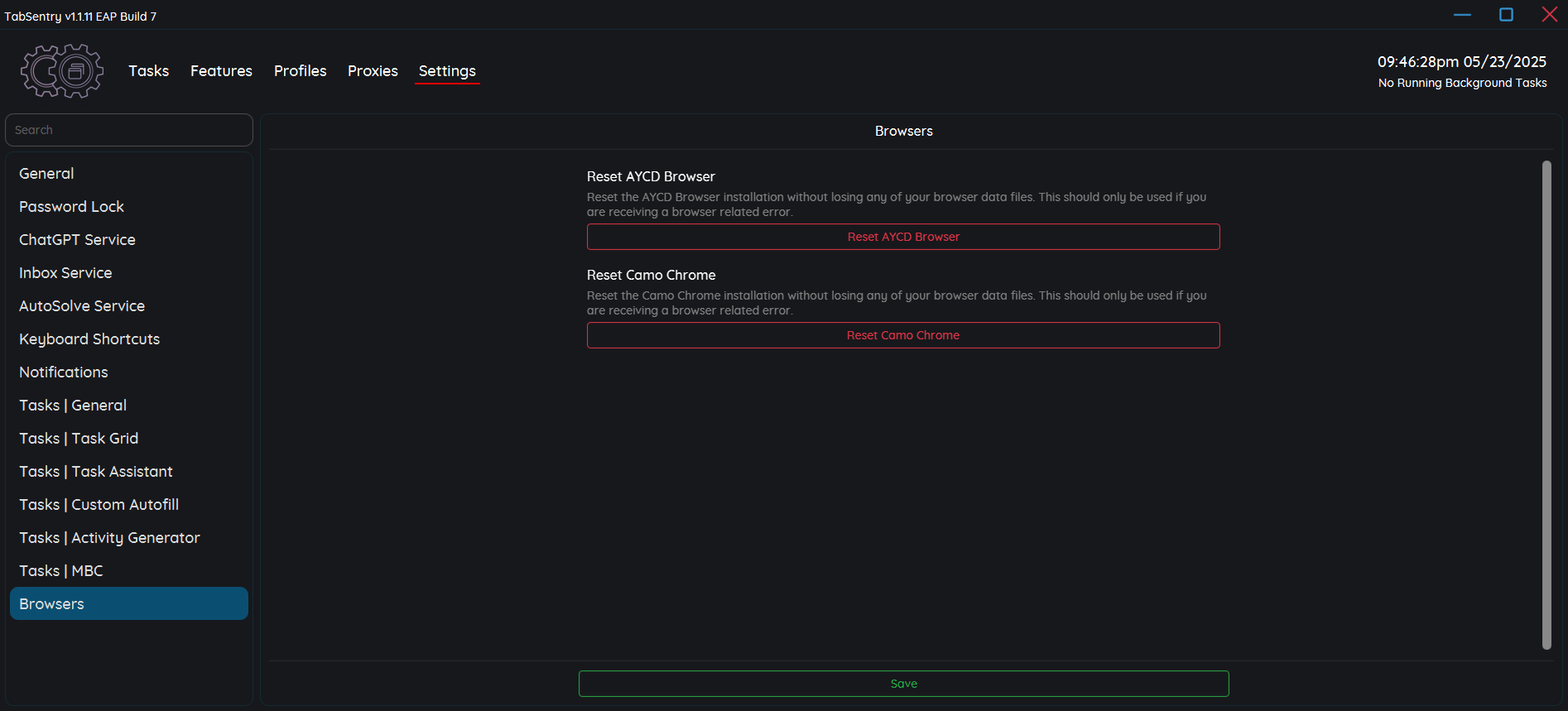Select Password Lock in sidebar
Image resolution: width=1568 pixels, height=711 pixels.
129,206
